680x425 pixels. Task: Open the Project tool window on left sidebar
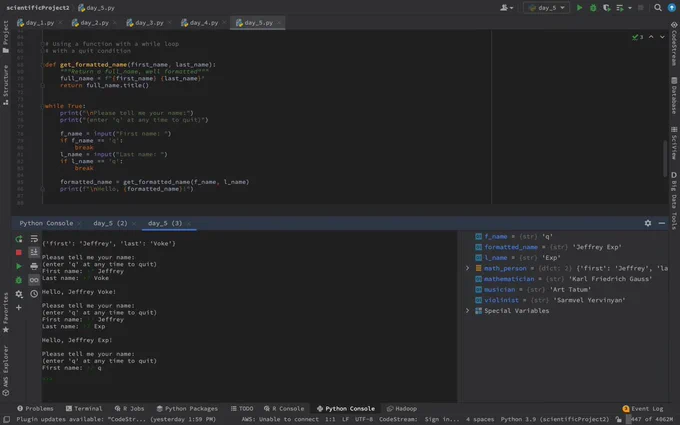pos(6,36)
